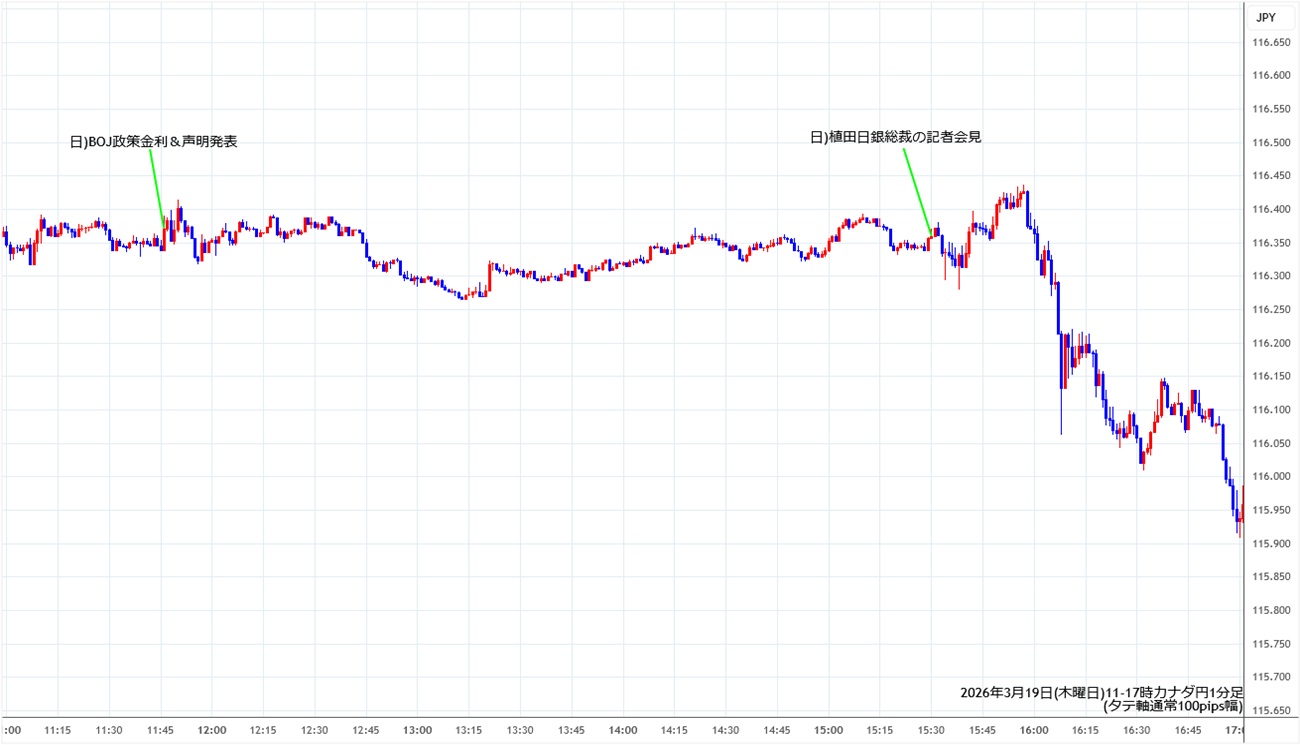The height and width of the screenshot is (745, 1300).
Task: Select the 15:00 time axis marker
Action: 828,730
